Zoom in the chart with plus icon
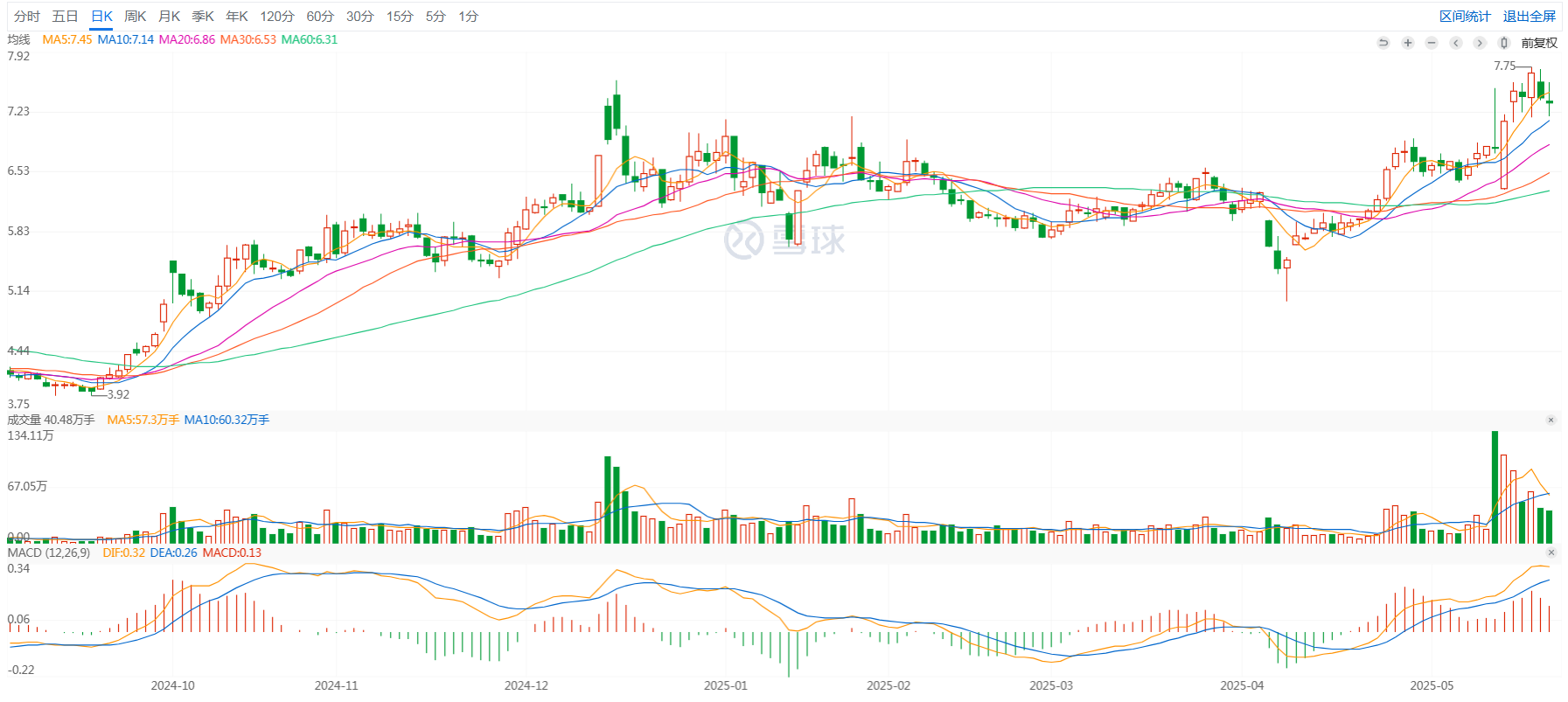Screen dimensions: 1568x702 pos(1407,43)
